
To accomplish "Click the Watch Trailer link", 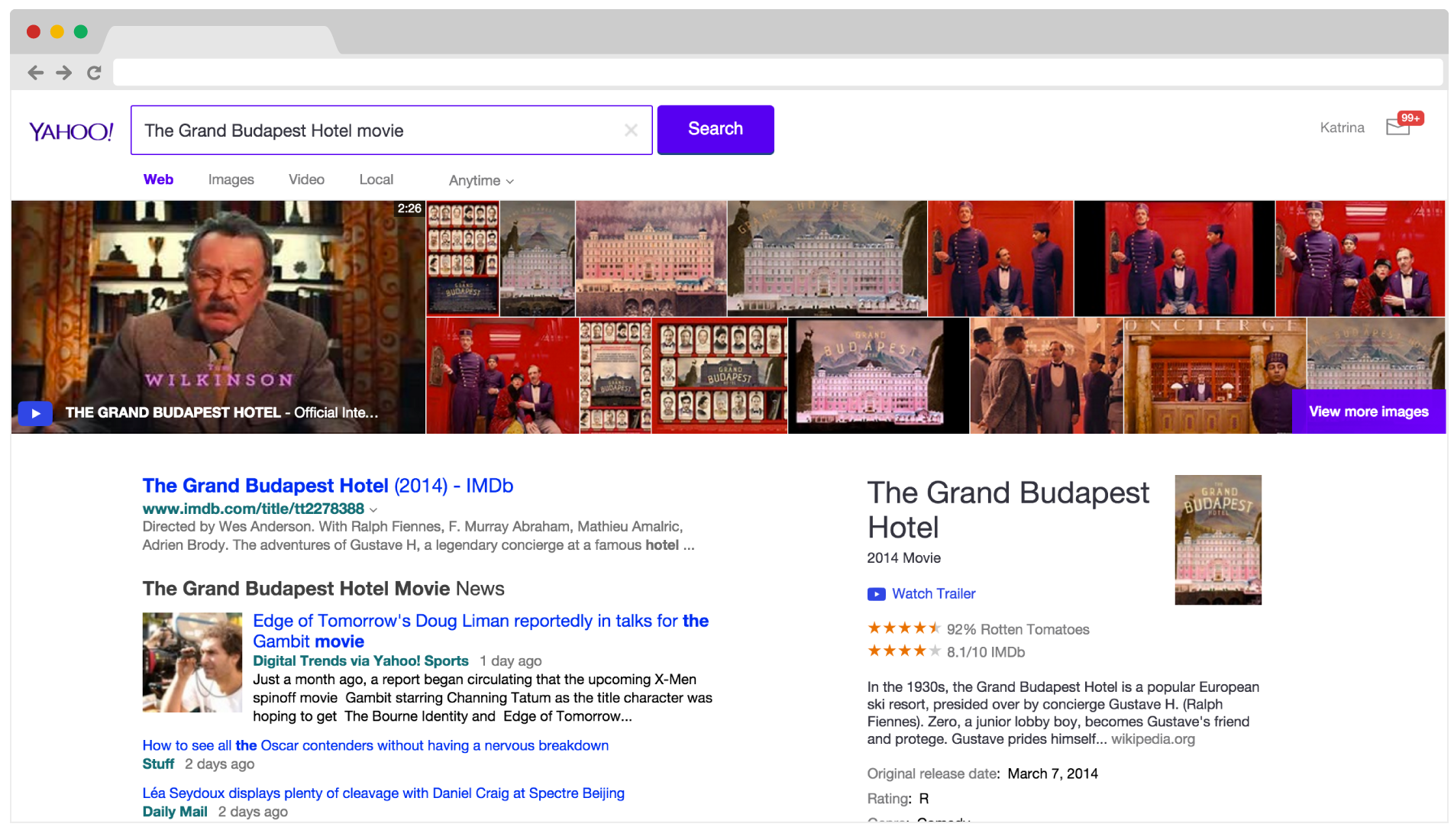I will 933,594.
